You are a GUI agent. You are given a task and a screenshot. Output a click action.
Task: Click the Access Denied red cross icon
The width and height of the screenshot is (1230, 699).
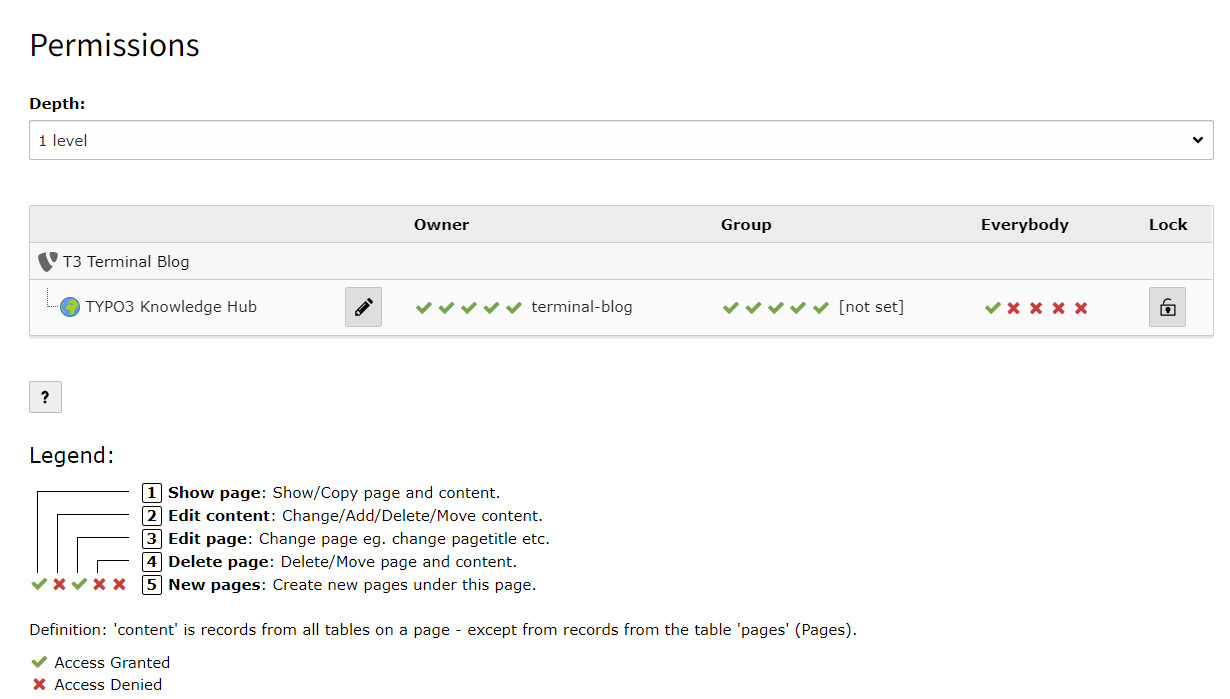pyautogui.click(x=39, y=685)
